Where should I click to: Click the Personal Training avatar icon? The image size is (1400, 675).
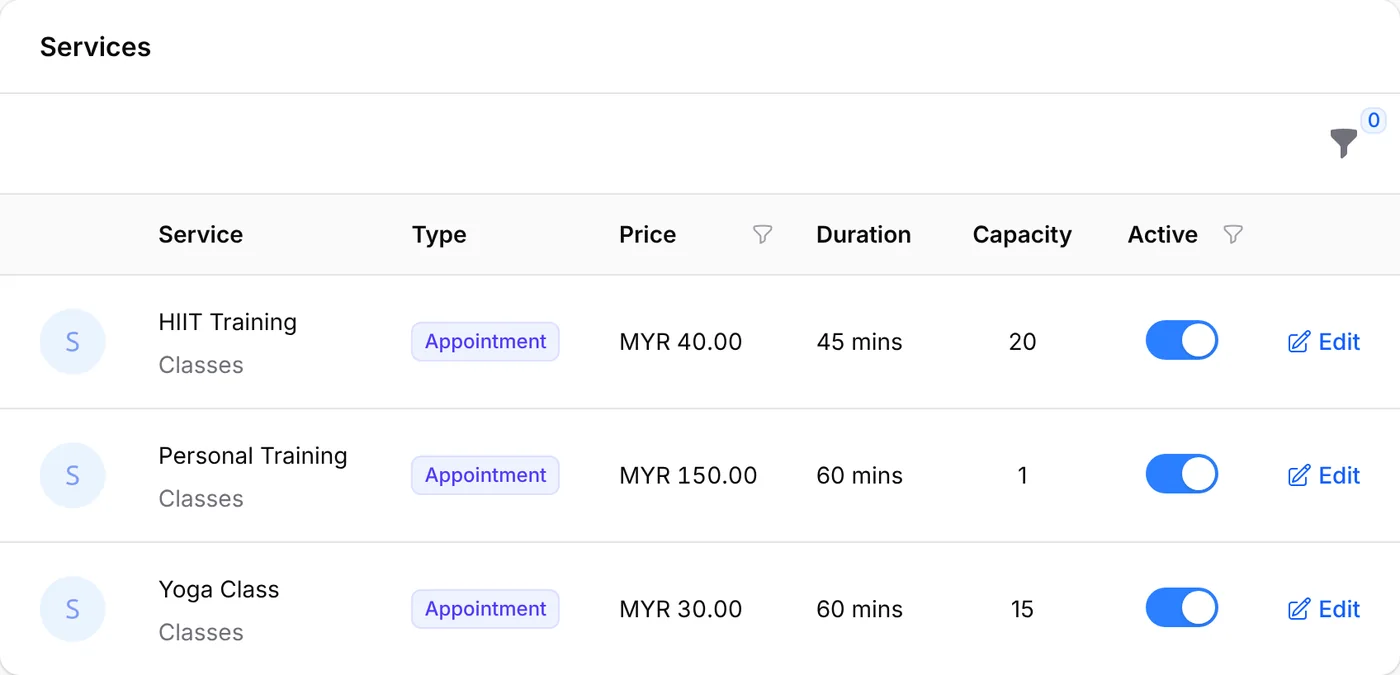(x=72, y=475)
